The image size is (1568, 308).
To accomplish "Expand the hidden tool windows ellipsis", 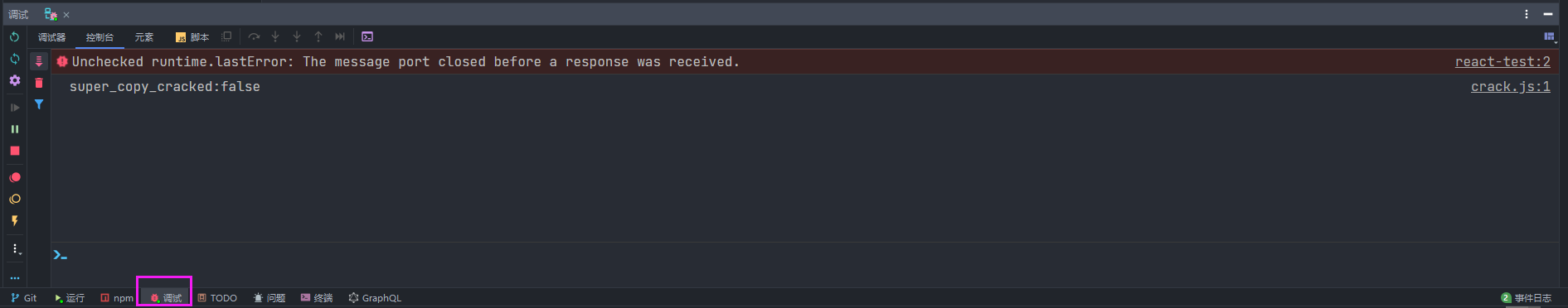I will (14, 278).
